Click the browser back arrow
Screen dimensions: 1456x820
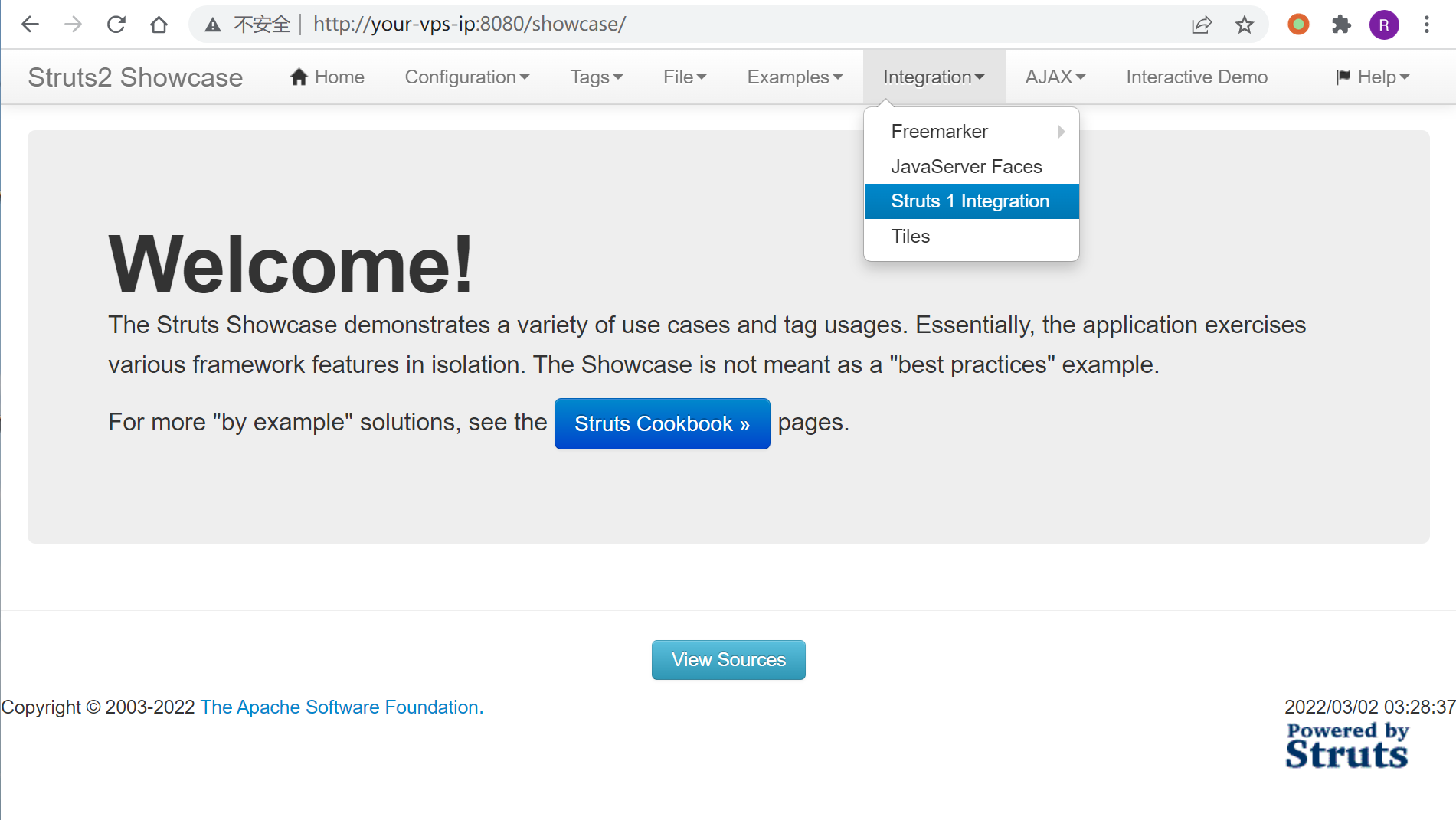30,25
